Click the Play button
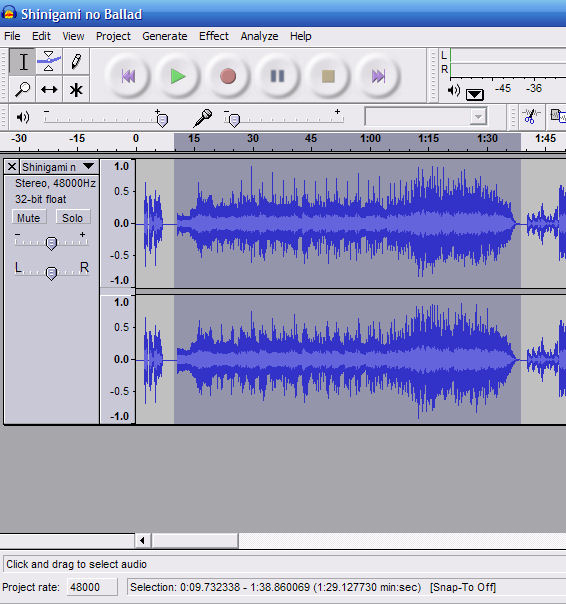 point(178,76)
